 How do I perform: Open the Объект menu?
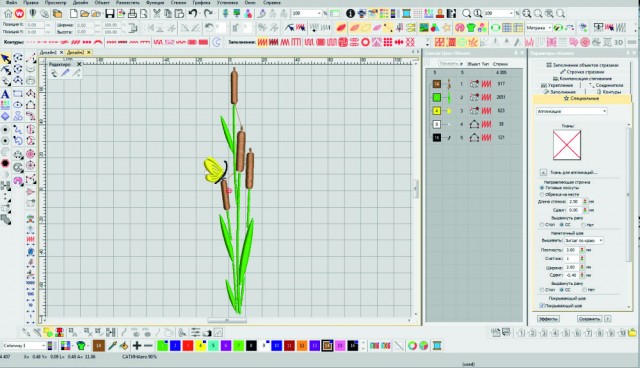click(102, 2)
